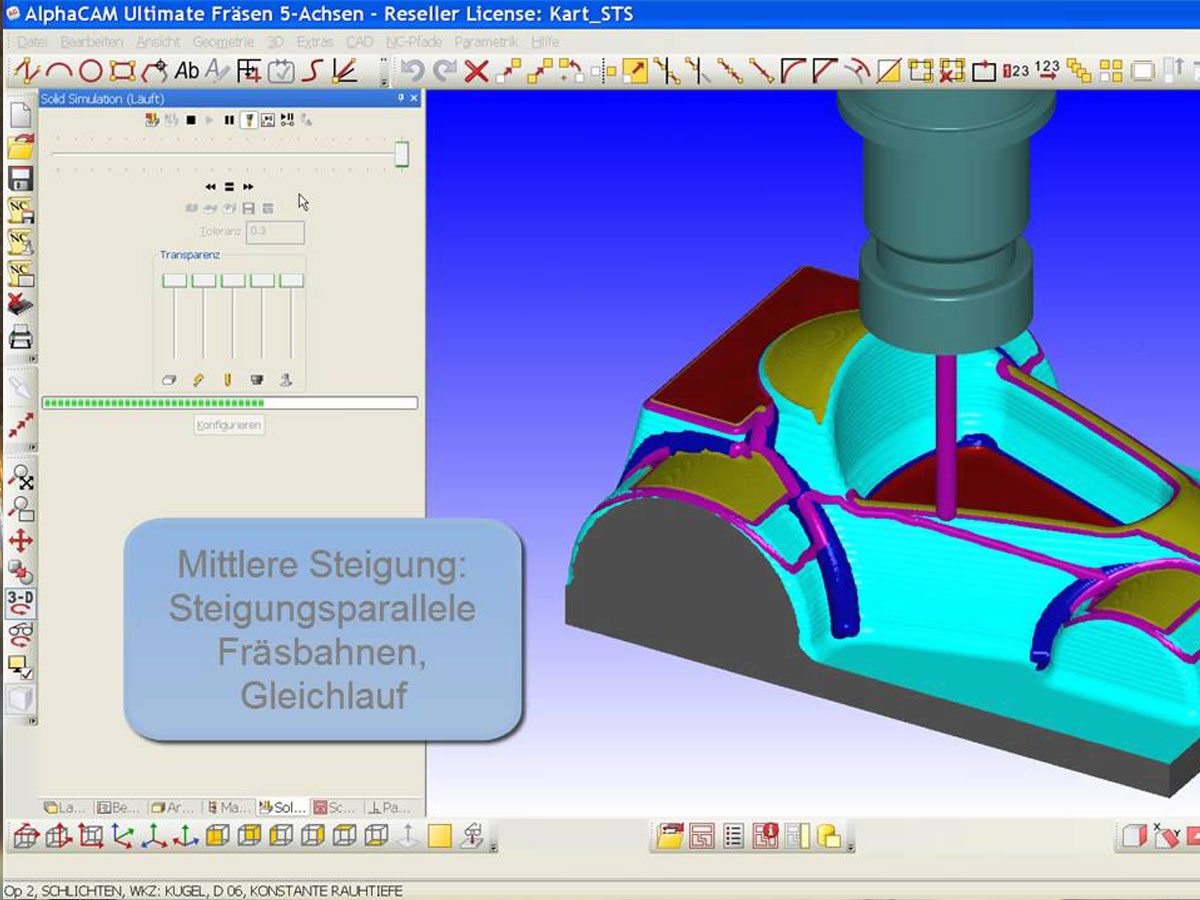Click the angled lines icon in top toolbar
This screenshot has width=1200, height=900.
click(x=345, y=71)
